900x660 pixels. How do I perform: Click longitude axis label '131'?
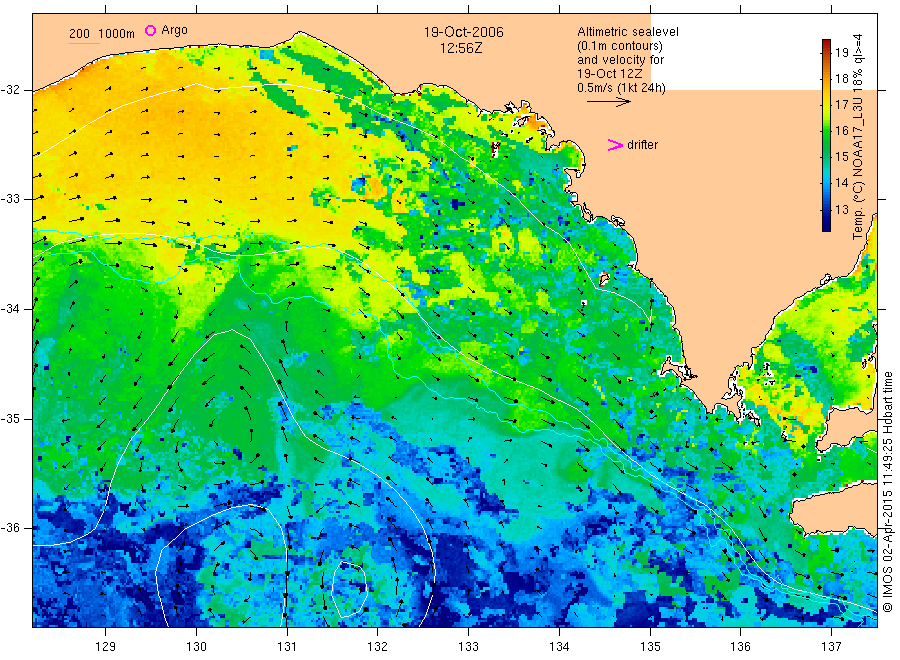point(287,647)
